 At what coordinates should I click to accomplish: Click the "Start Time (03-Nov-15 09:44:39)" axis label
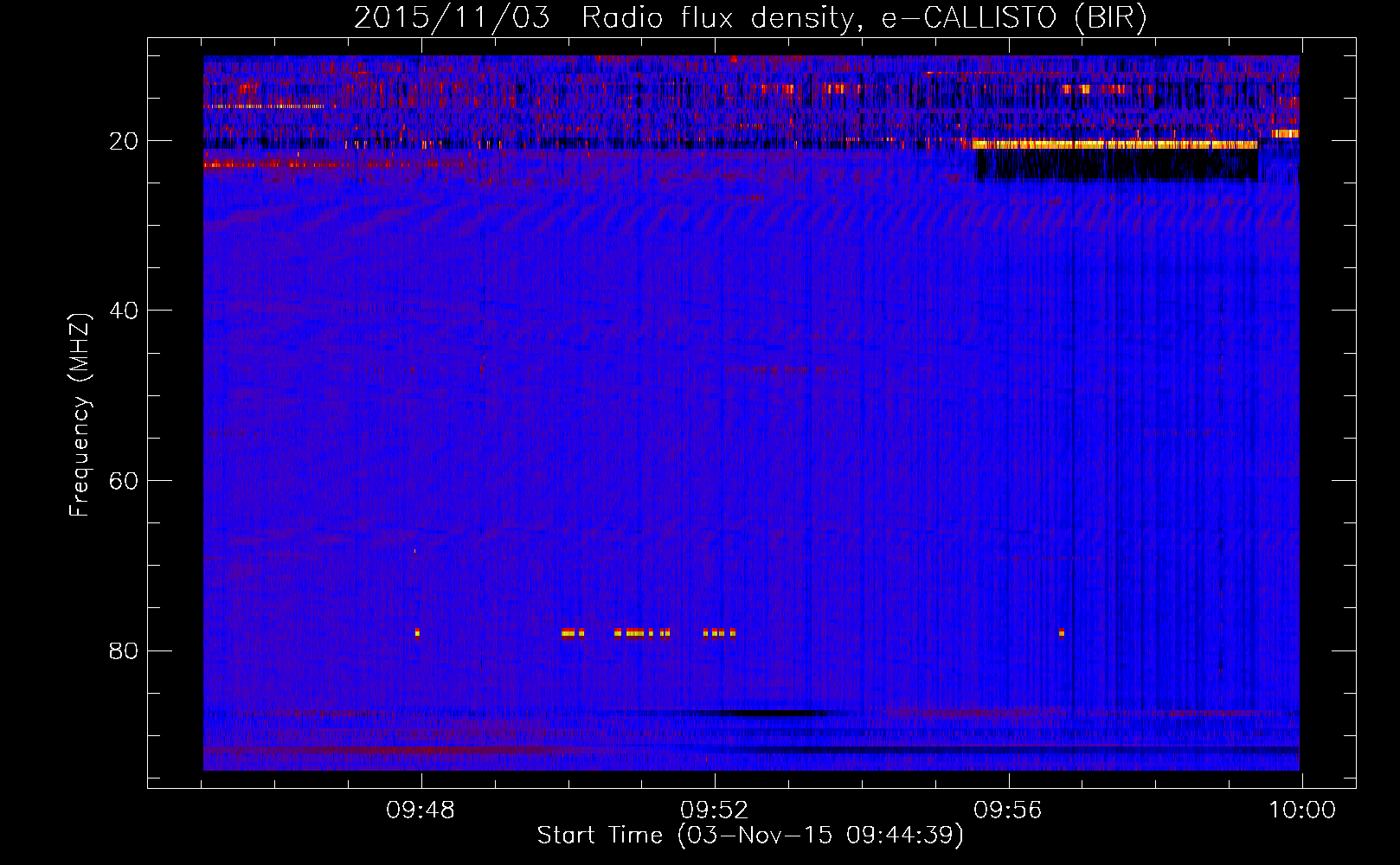750,836
